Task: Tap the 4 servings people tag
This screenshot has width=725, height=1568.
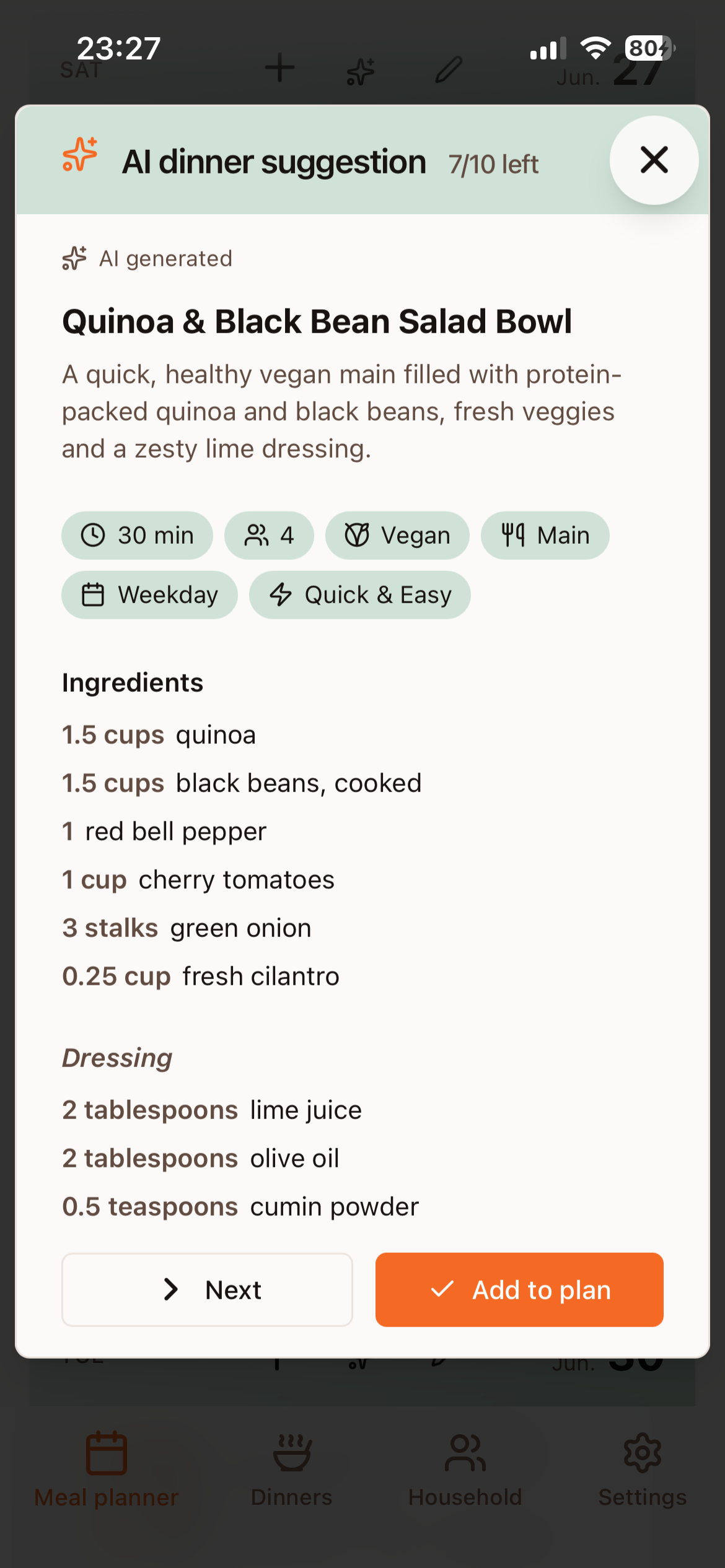Action: [269, 535]
